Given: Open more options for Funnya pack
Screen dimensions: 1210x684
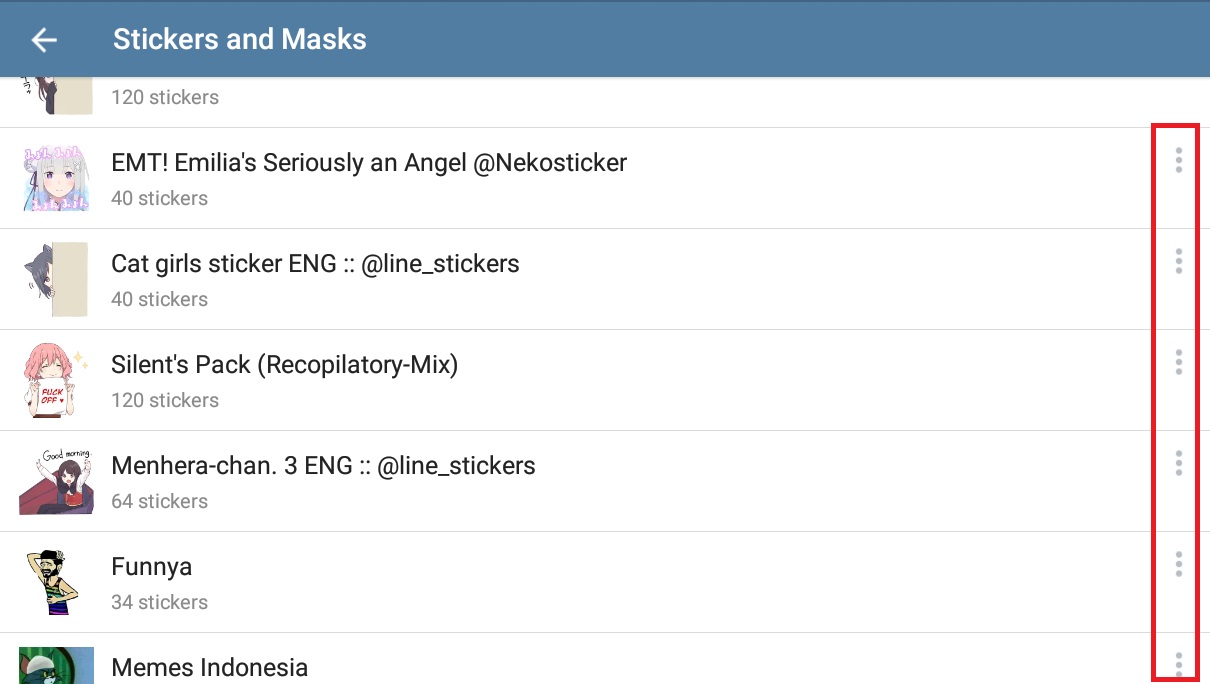Looking at the screenshot, I should (x=1179, y=564).
